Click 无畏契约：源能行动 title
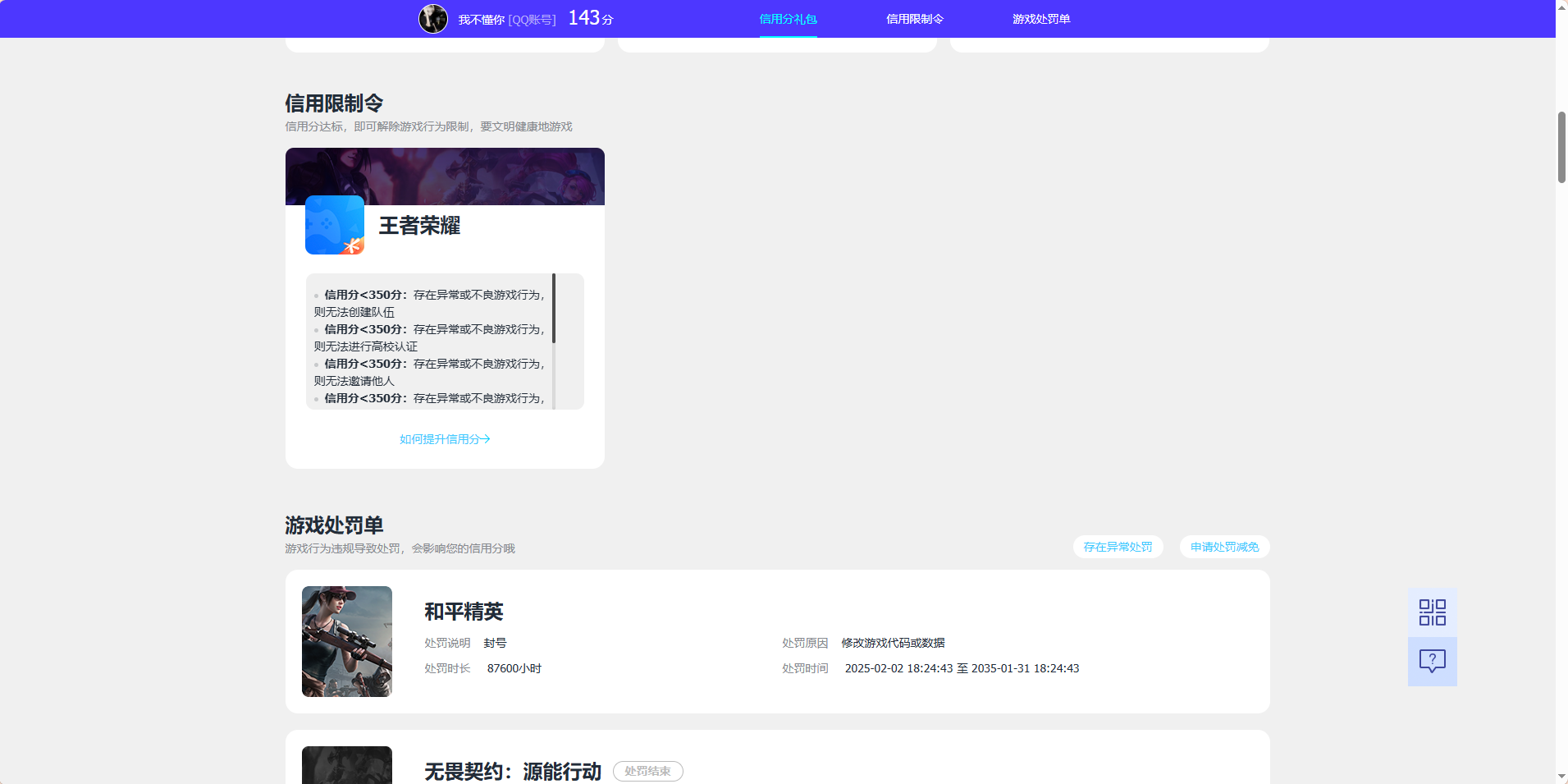The image size is (1568, 784). [513, 772]
